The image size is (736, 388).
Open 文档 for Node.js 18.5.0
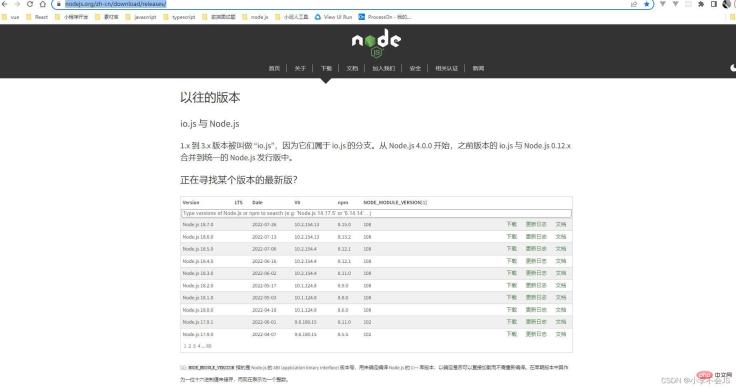click(x=561, y=249)
